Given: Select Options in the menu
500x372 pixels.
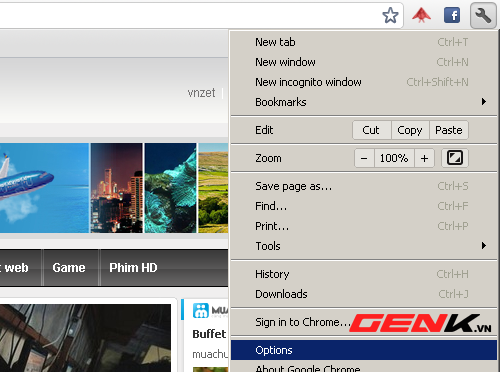Looking at the screenshot, I should pyautogui.click(x=364, y=350).
